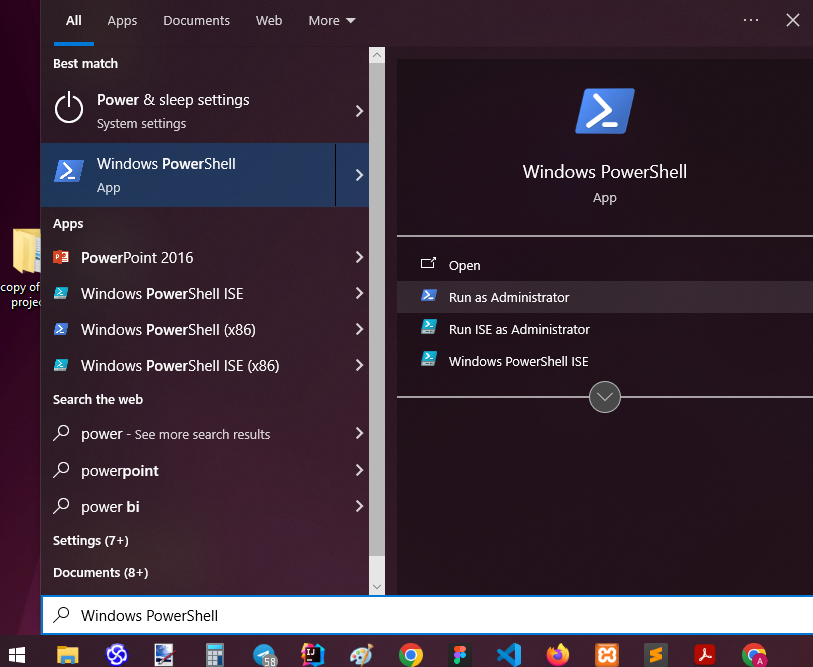
Task: Switch to the Documents tab
Action: [x=197, y=21]
